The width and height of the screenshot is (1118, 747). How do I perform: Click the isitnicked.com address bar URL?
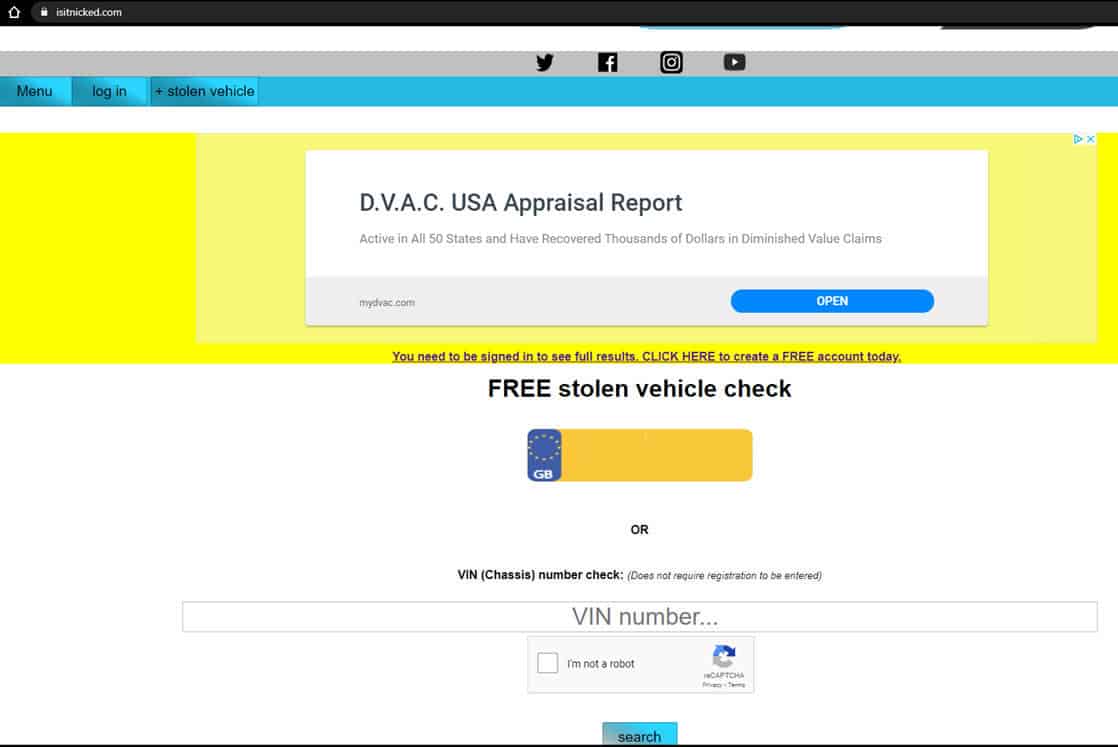[89, 12]
